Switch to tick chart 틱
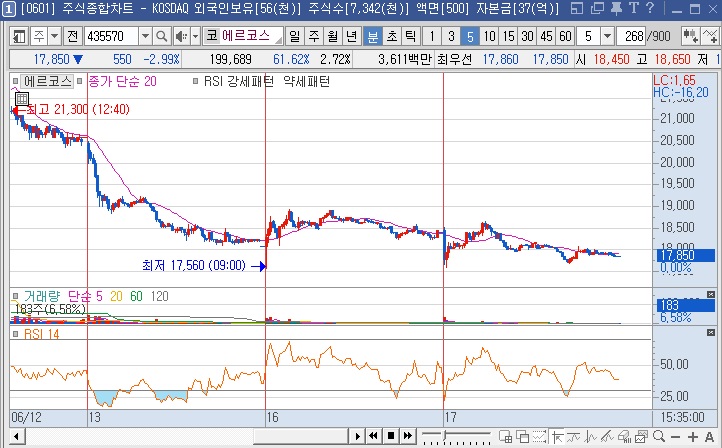The height and width of the screenshot is (448, 722). 410,36
